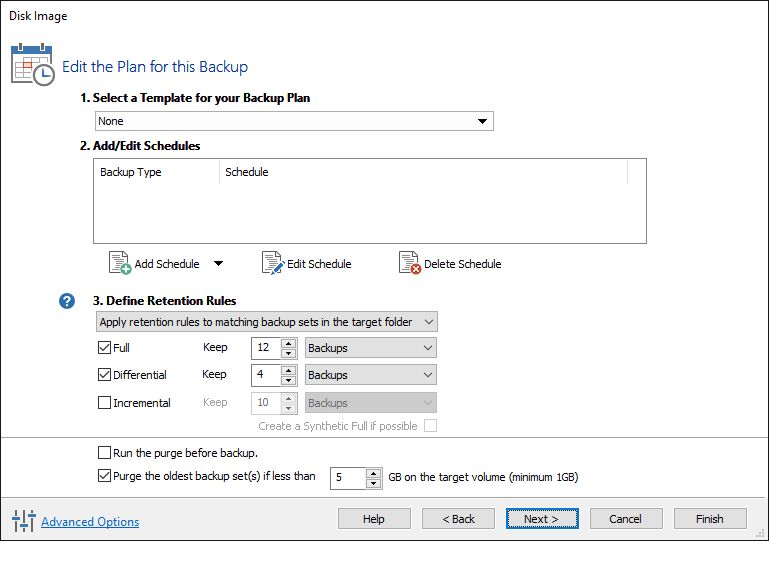This screenshot has width=769, height=576.
Task: Enable Run the purge before backup
Action: (x=105, y=452)
